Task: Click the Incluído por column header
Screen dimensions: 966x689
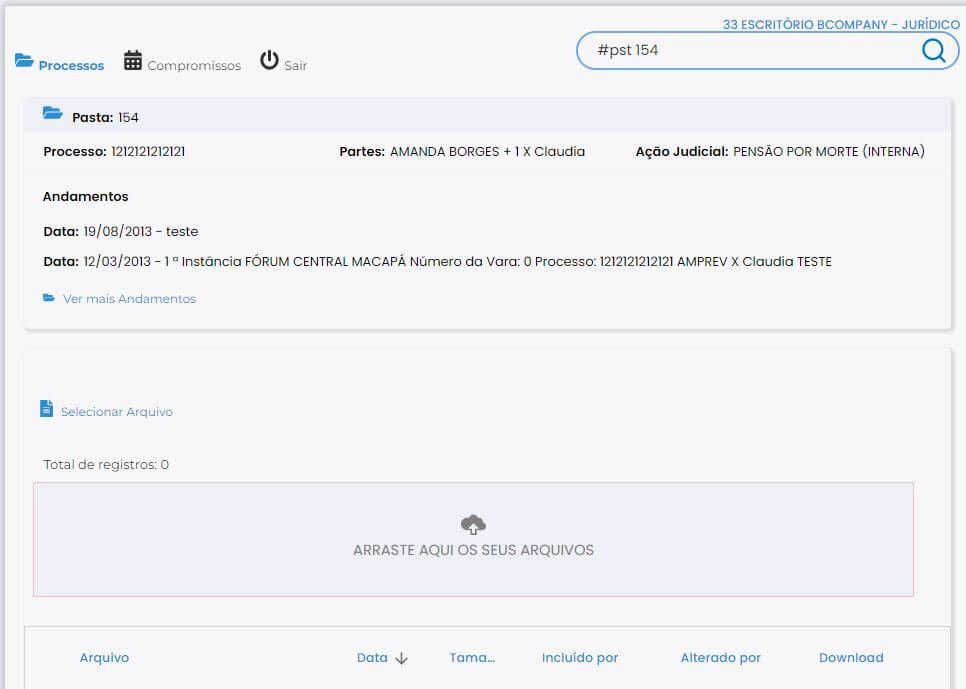Action: tap(580, 657)
